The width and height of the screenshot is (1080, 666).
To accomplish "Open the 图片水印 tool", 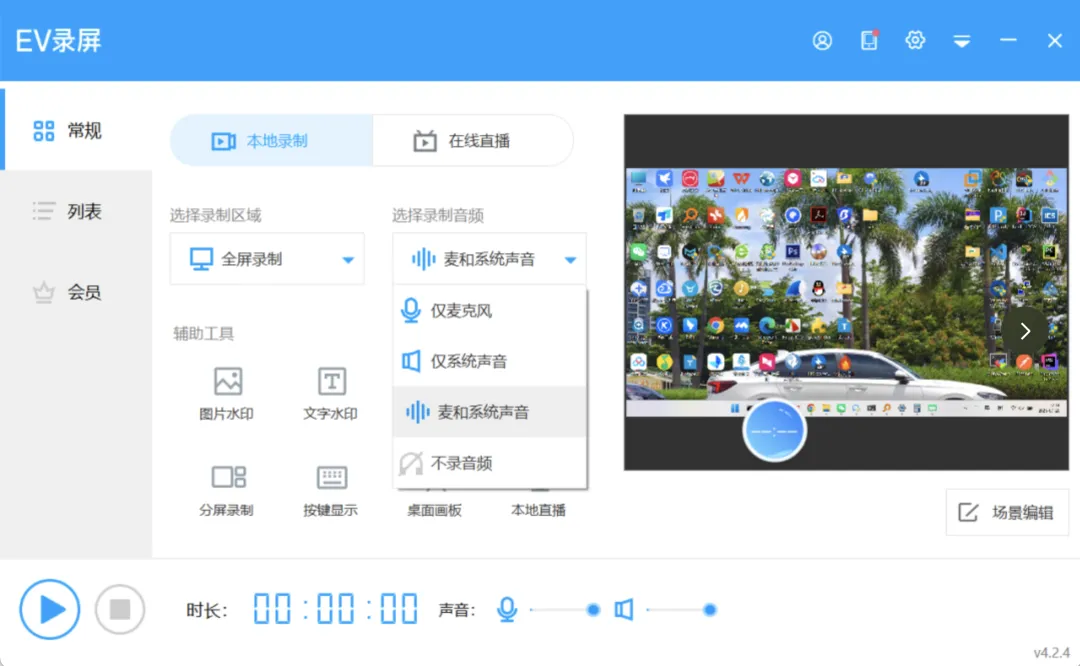I will click(227, 394).
